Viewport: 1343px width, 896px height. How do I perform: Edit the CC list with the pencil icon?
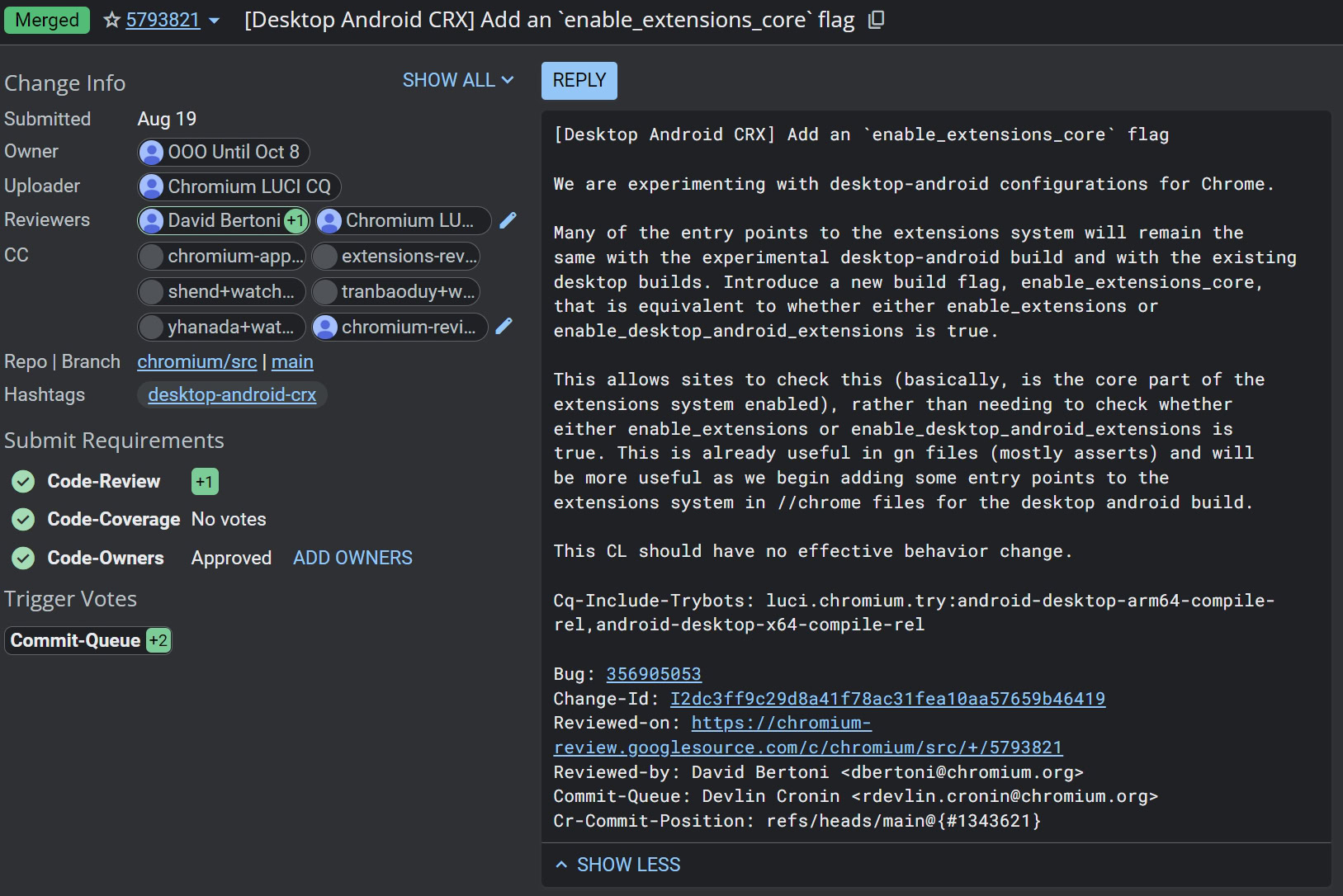pos(504,327)
